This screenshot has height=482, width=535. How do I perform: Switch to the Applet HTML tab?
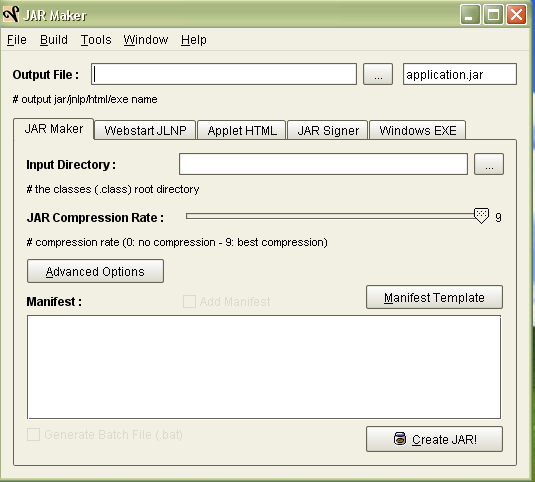click(x=242, y=130)
